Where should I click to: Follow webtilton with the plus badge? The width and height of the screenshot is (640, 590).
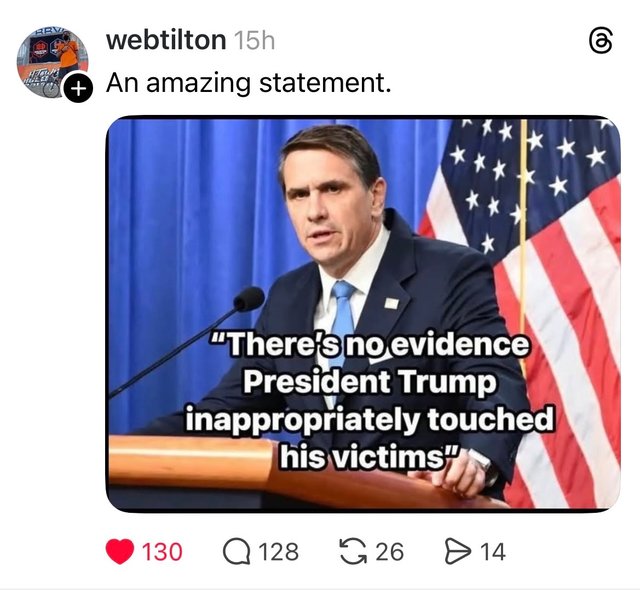pyautogui.click(x=78, y=88)
